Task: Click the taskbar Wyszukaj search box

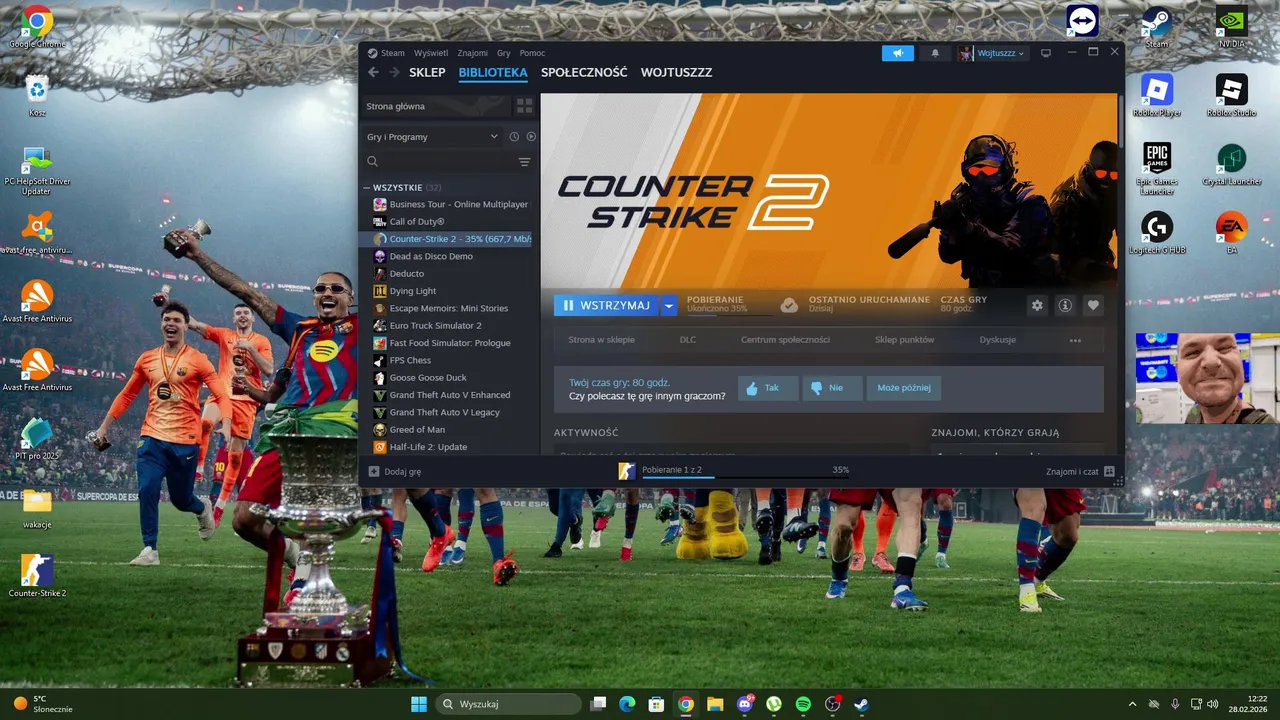Action: click(509, 704)
